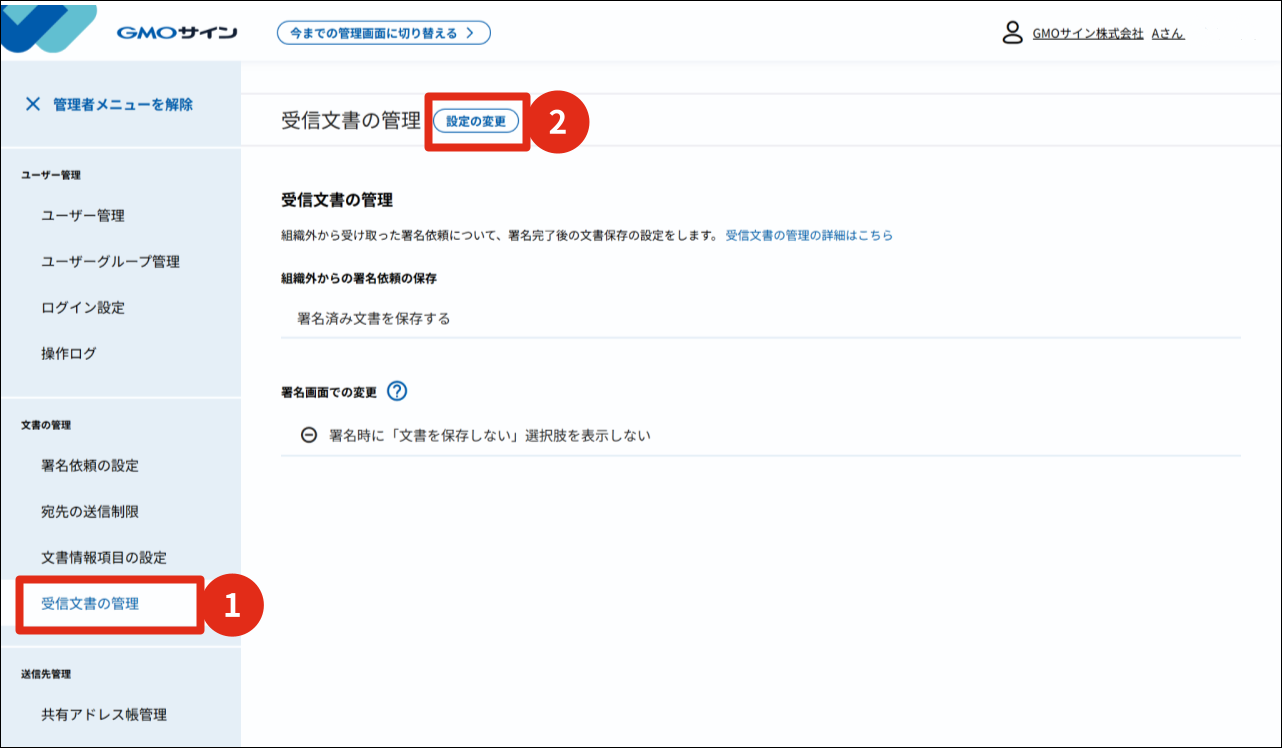Select 受信文書の管理 in the sidebar

point(90,604)
